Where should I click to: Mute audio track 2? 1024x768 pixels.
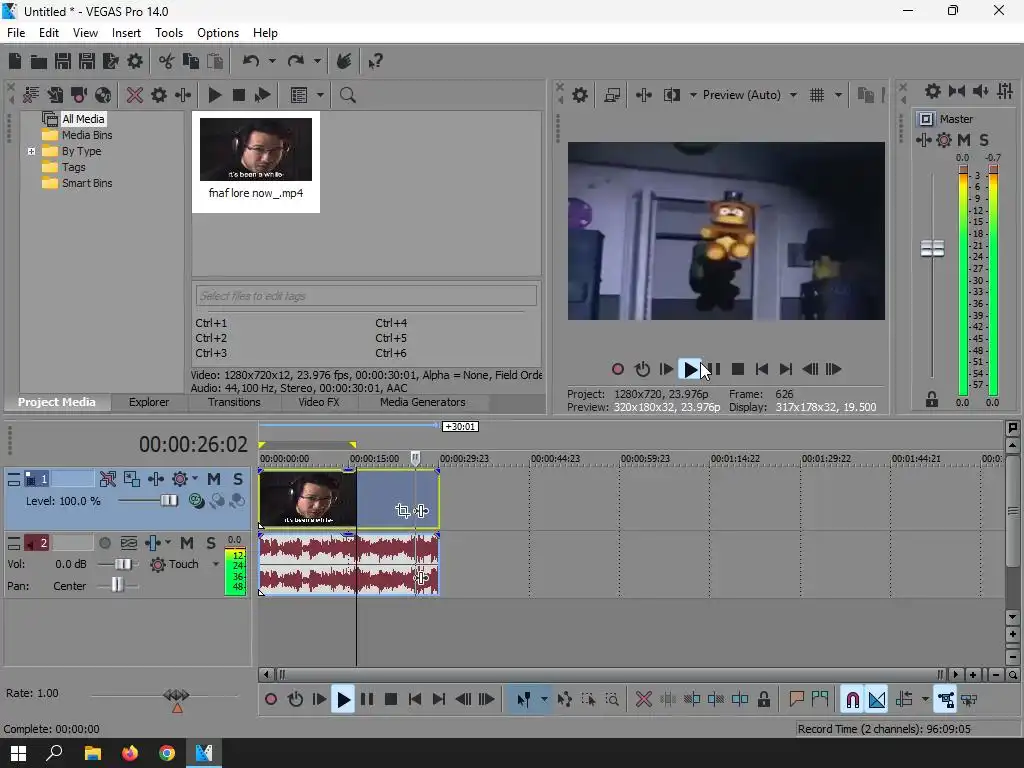click(x=187, y=543)
